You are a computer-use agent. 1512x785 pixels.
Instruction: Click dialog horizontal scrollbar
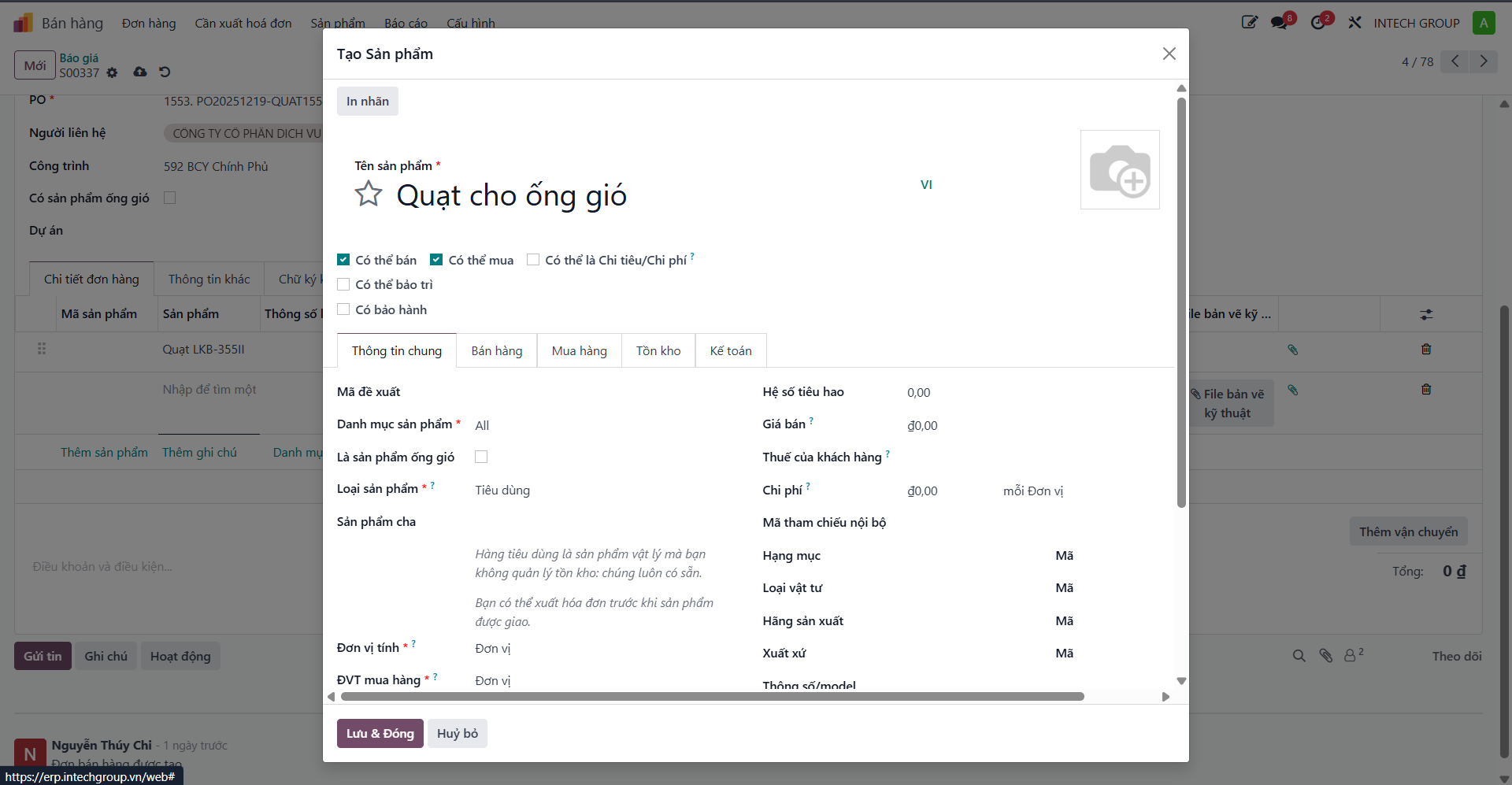pyautogui.click(x=713, y=697)
